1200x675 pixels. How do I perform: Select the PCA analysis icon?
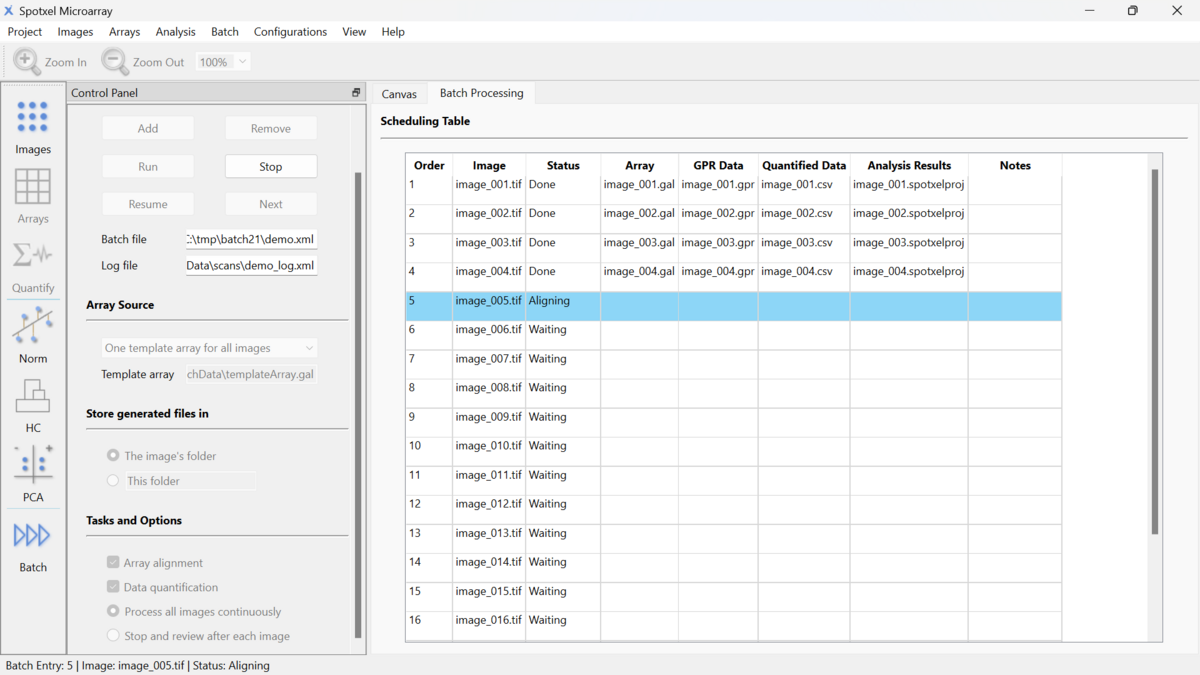tap(32, 465)
